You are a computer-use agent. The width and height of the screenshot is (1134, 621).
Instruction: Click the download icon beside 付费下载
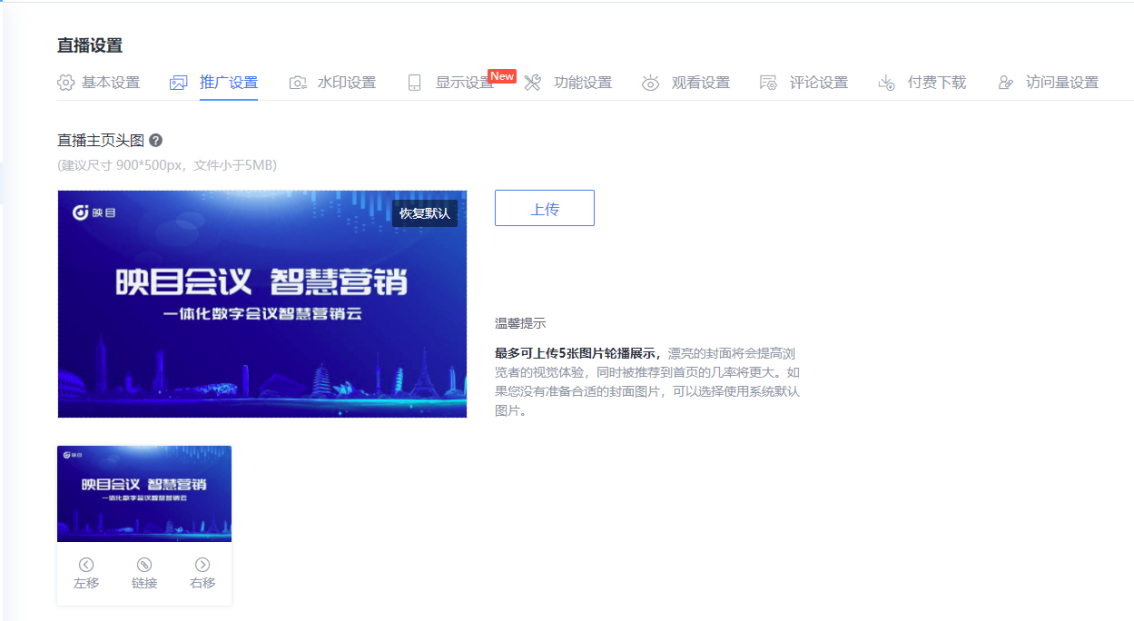tap(886, 82)
